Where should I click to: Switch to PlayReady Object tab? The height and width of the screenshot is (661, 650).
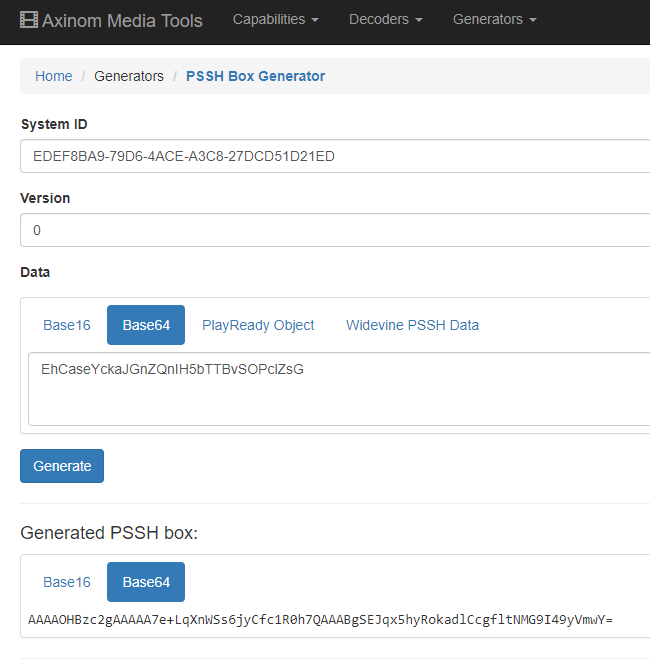pyautogui.click(x=258, y=325)
